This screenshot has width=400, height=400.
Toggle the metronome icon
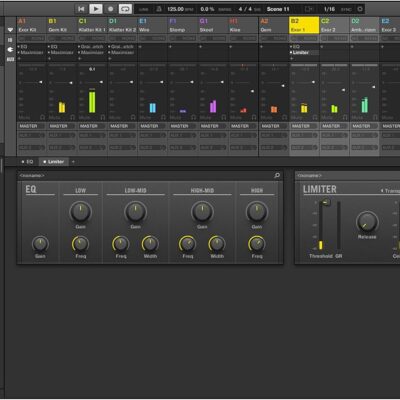(x=159, y=9)
